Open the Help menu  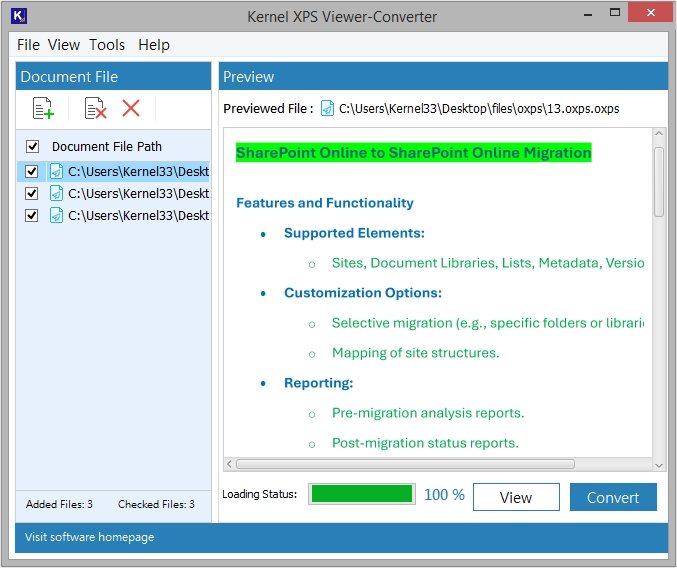(154, 45)
